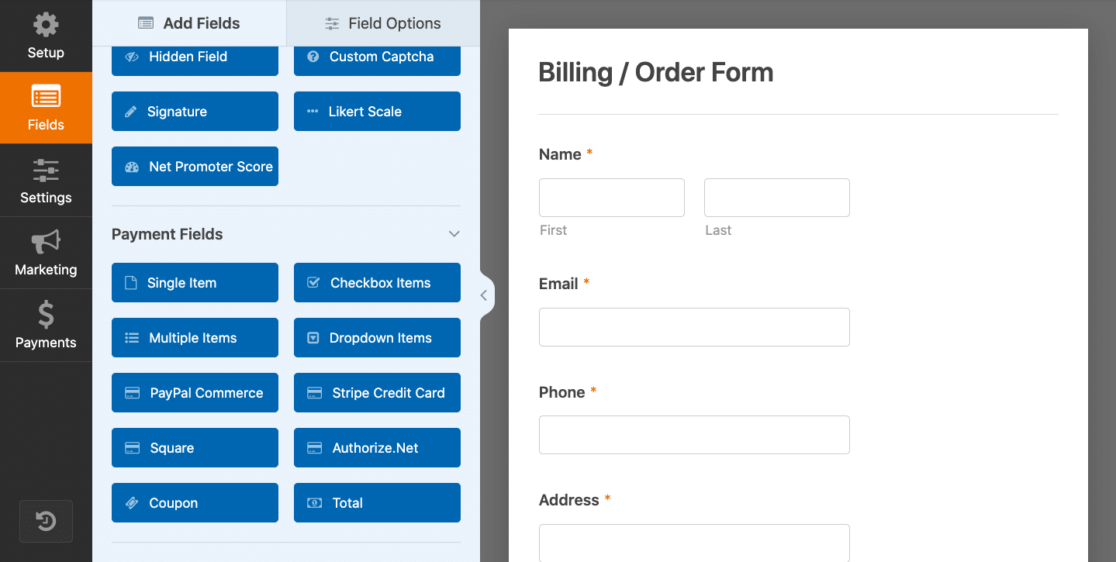
Task: Switch to the Field Options tab
Action: [x=383, y=23]
